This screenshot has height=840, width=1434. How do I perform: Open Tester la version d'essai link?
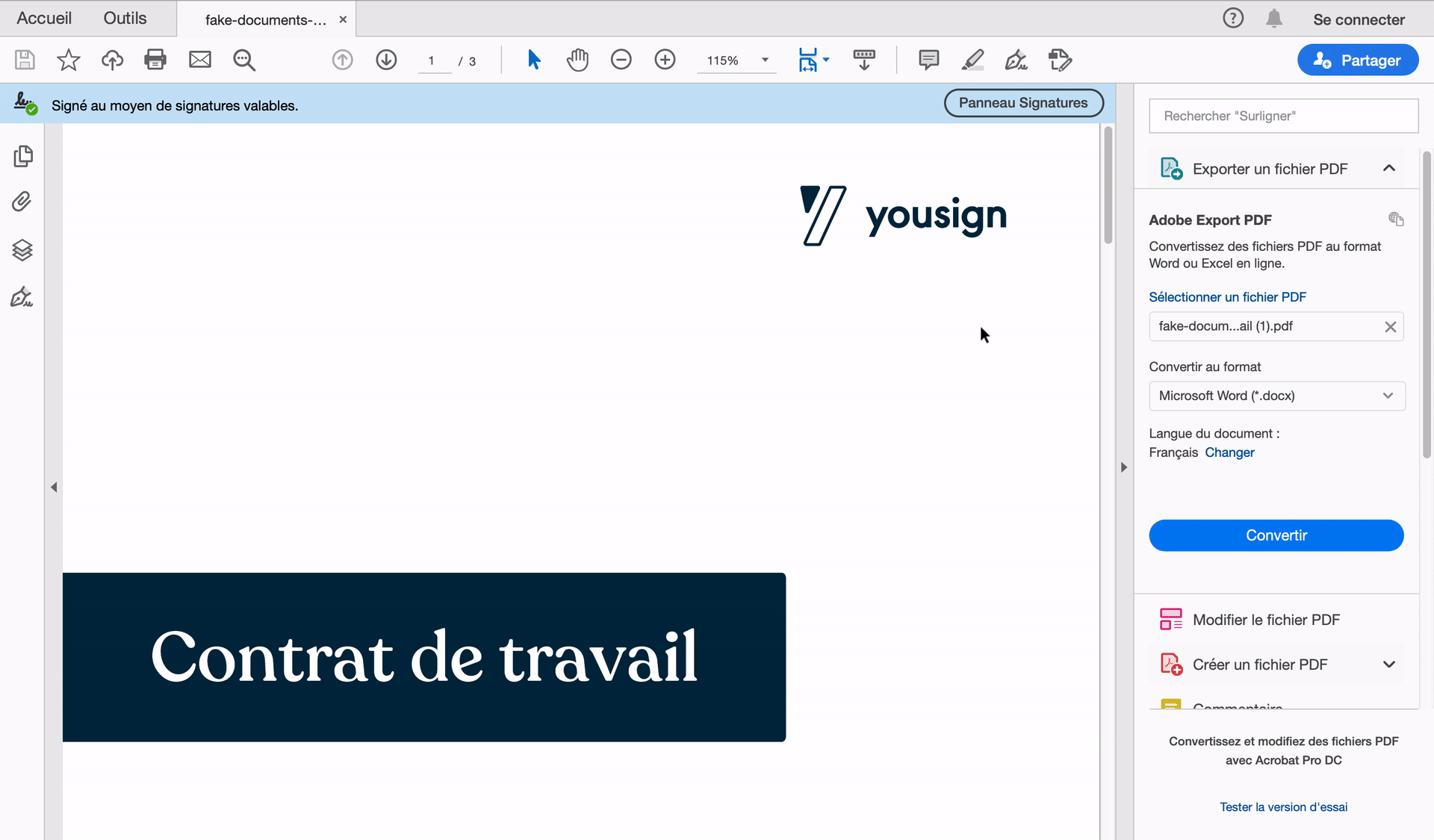[1283, 806]
